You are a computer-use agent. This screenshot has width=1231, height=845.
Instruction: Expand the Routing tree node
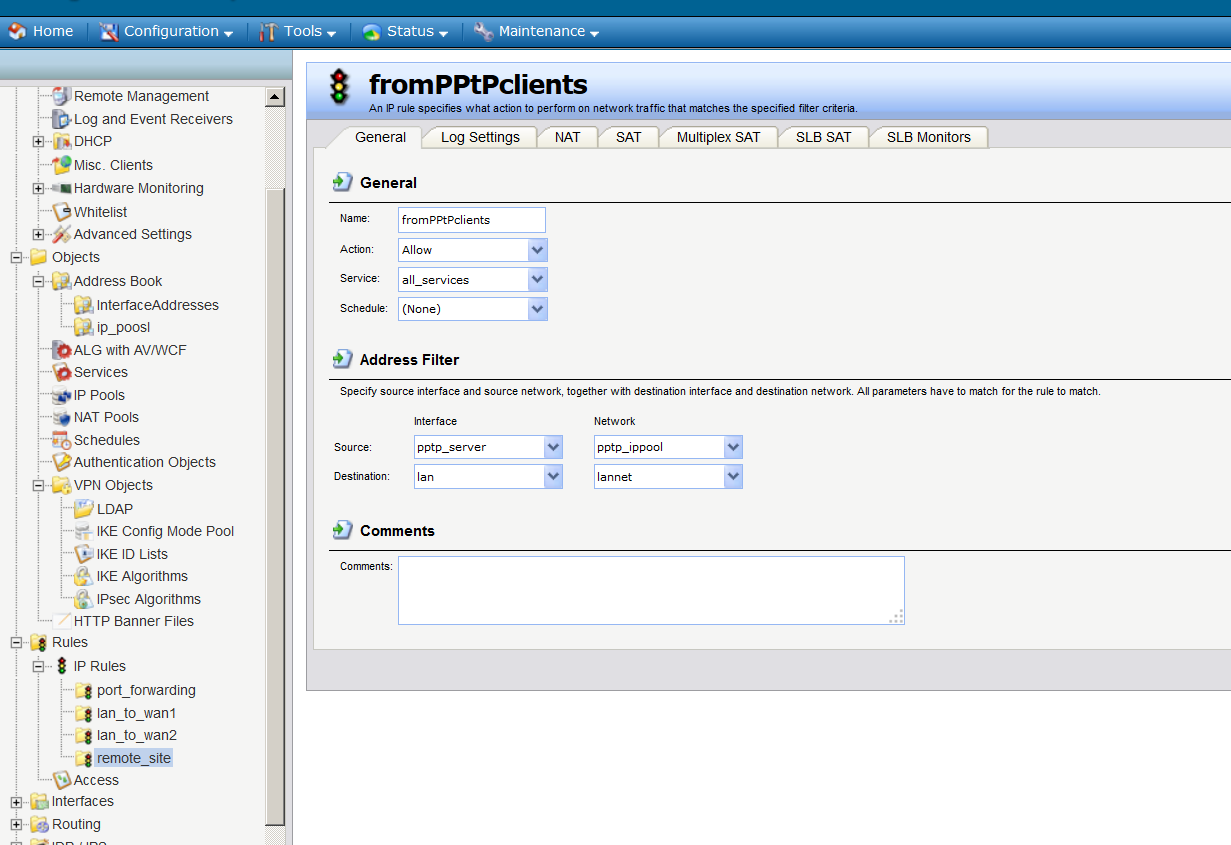[x=16, y=824]
